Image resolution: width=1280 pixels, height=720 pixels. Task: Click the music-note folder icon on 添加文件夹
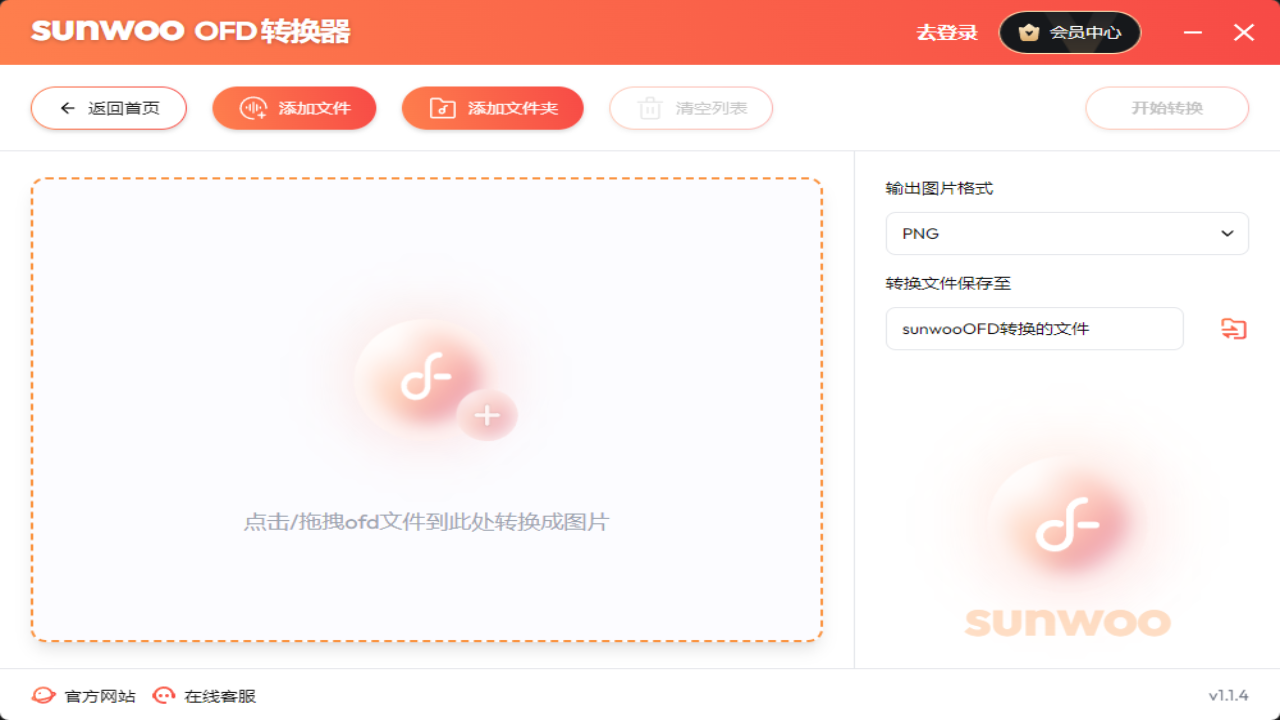coord(442,107)
